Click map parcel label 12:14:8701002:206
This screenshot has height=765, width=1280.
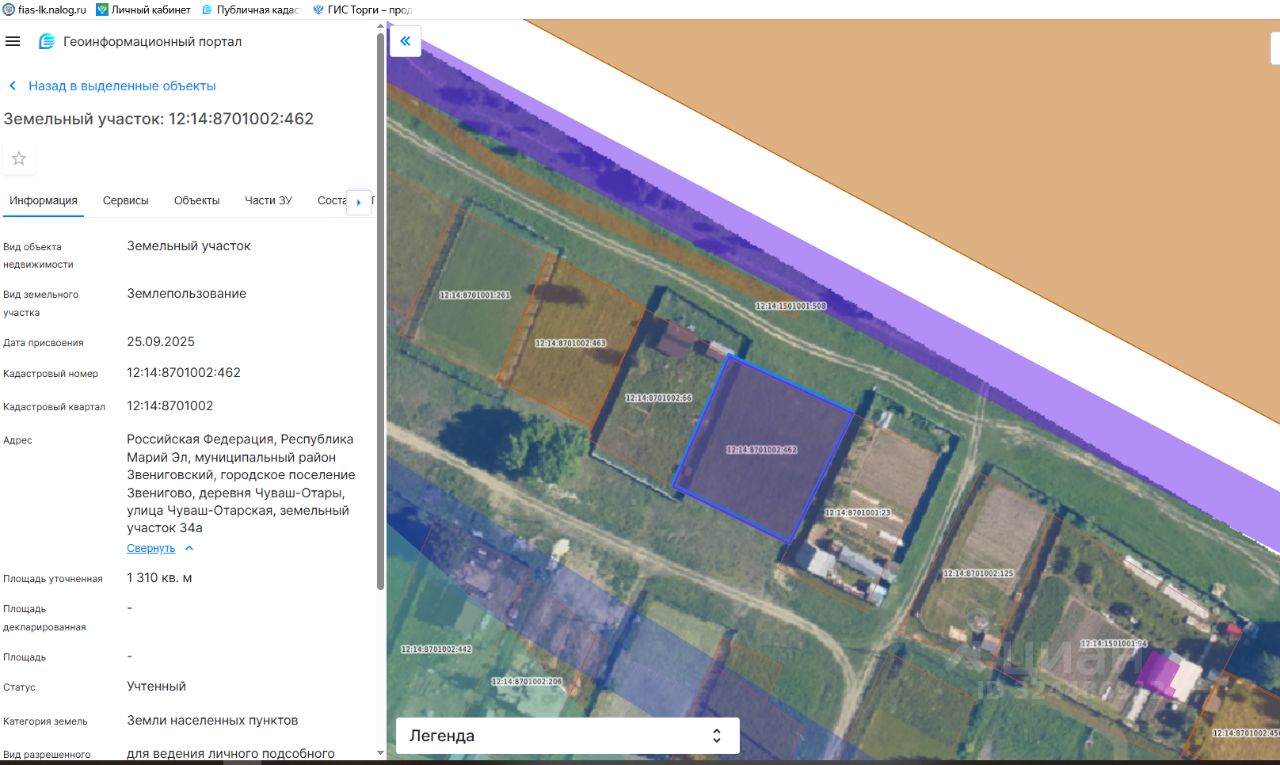coord(527,681)
